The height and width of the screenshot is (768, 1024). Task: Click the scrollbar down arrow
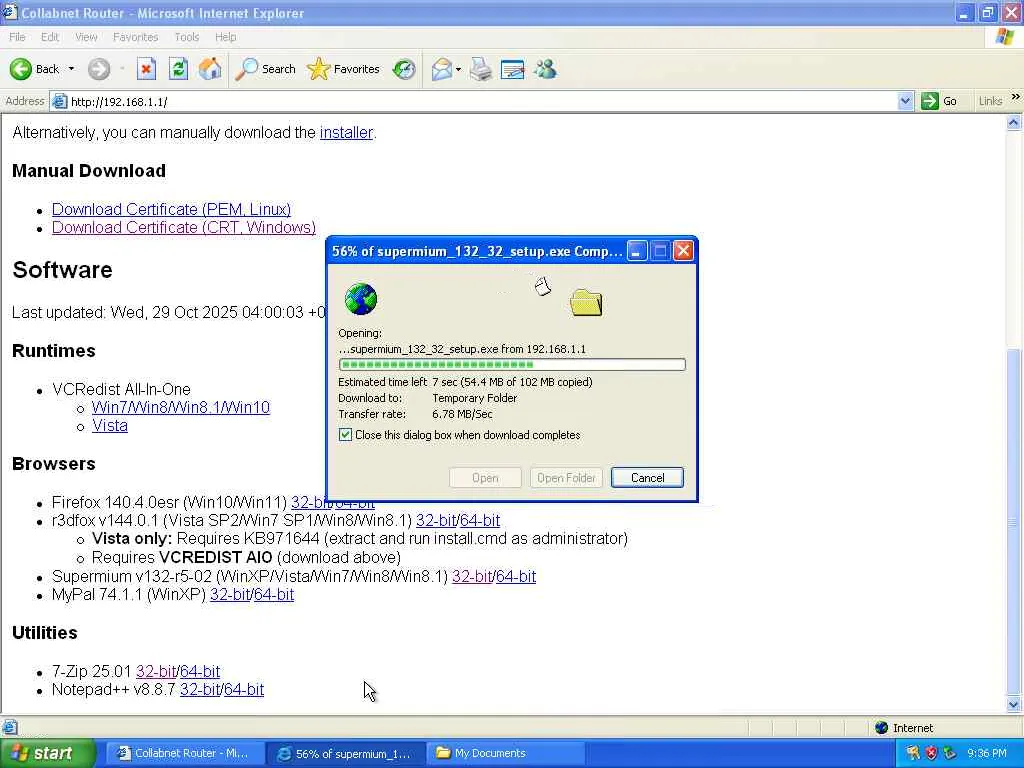pyautogui.click(x=1014, y=705)
